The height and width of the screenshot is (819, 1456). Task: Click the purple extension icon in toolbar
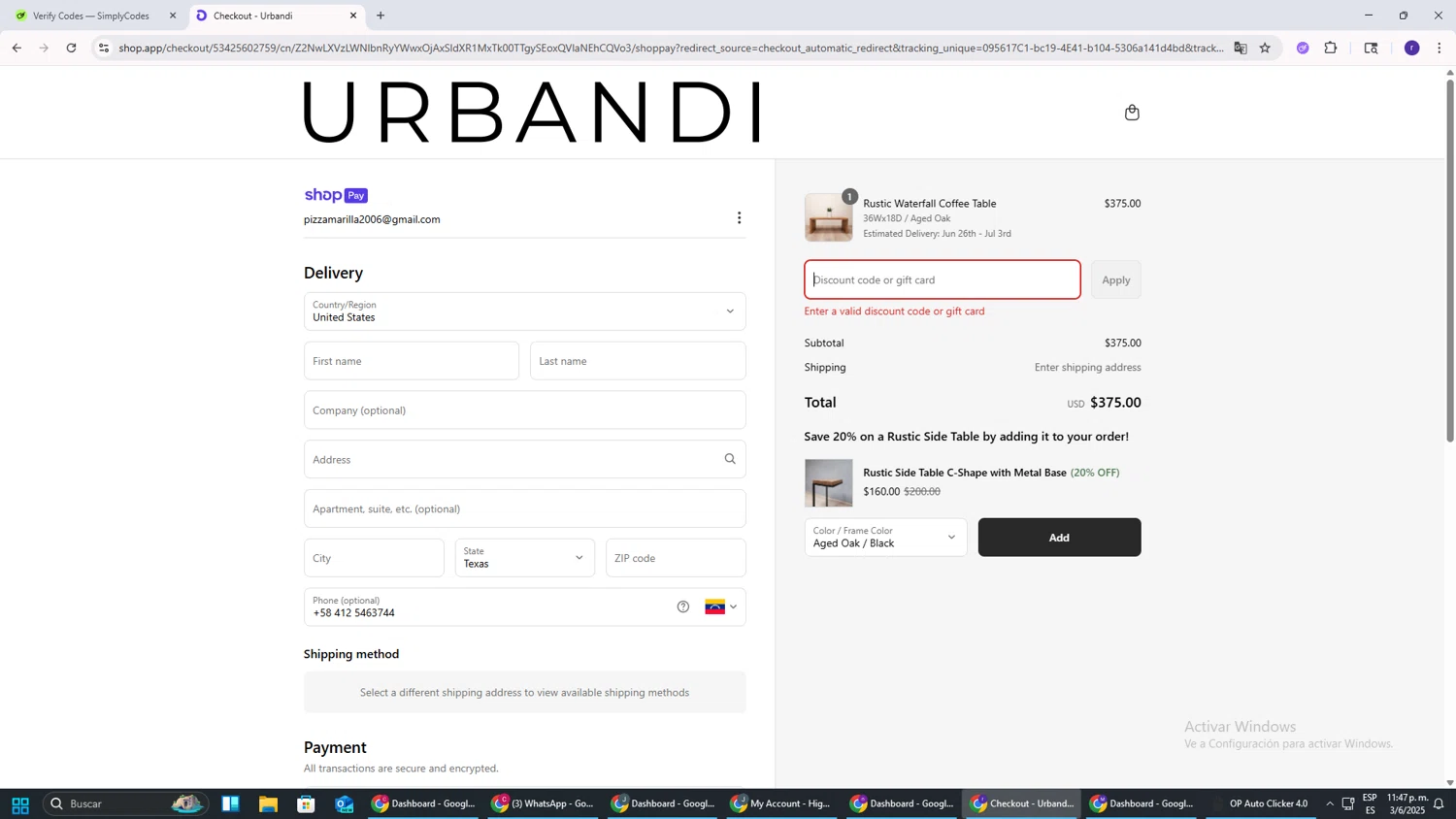(1303, 48)
